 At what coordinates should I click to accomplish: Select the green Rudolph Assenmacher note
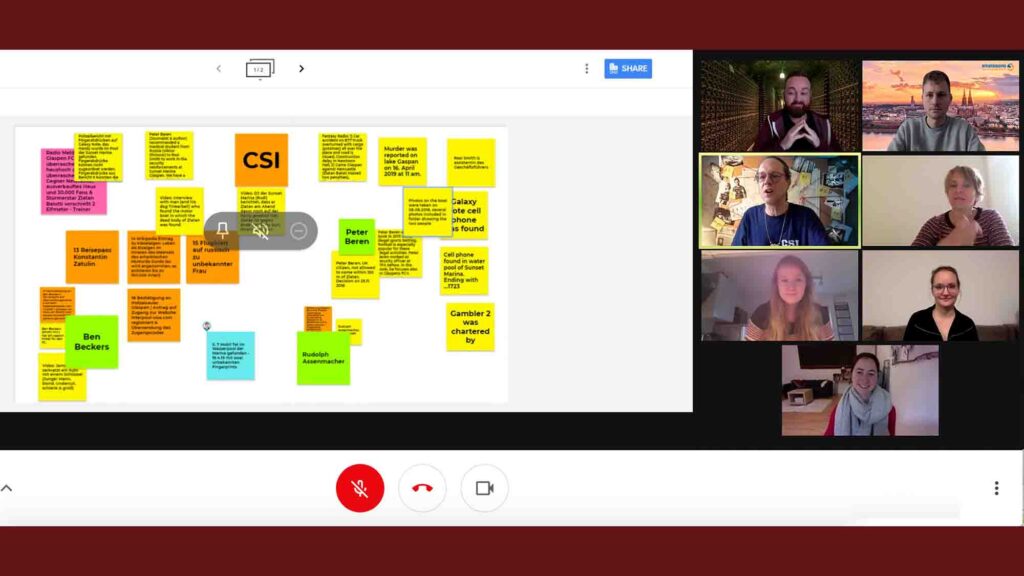[323, 358]
